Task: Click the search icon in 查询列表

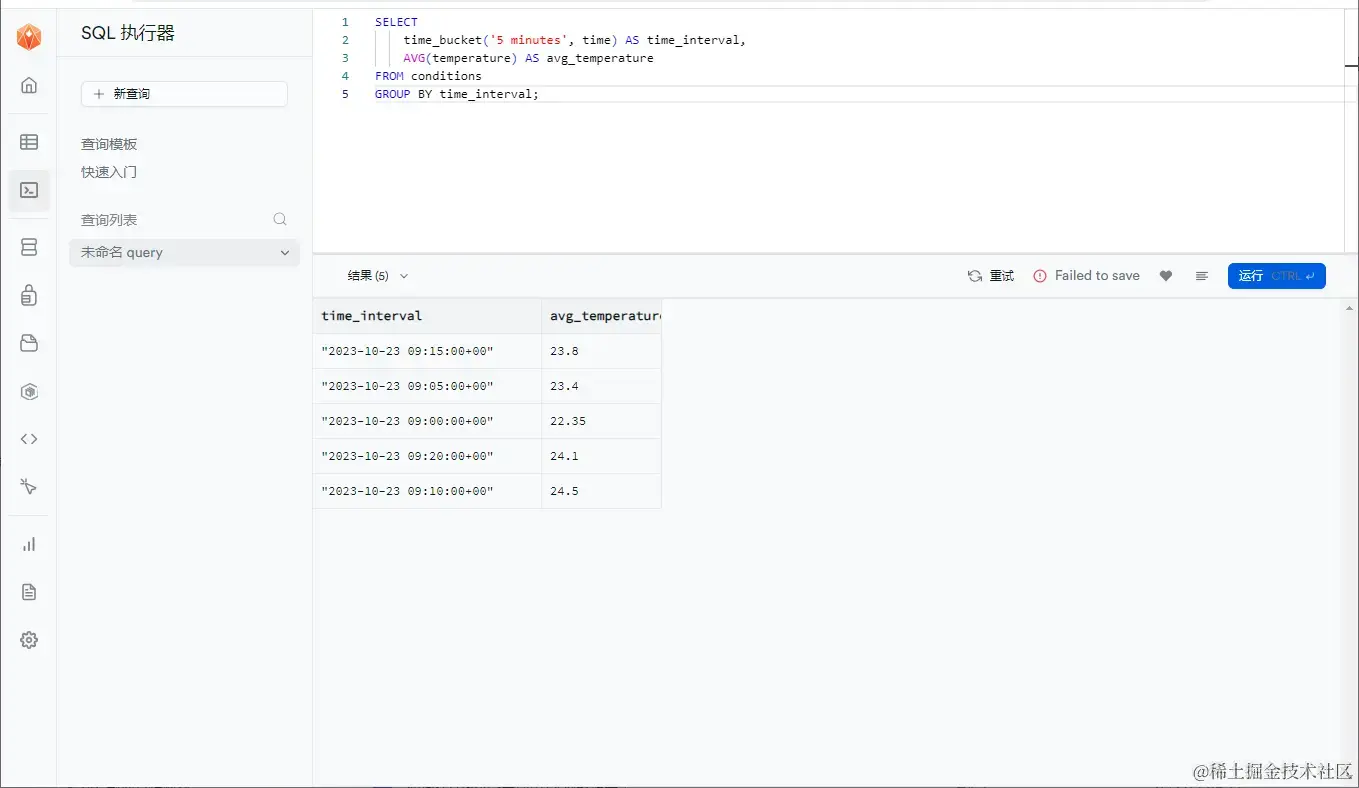Action: click(280, 219)
